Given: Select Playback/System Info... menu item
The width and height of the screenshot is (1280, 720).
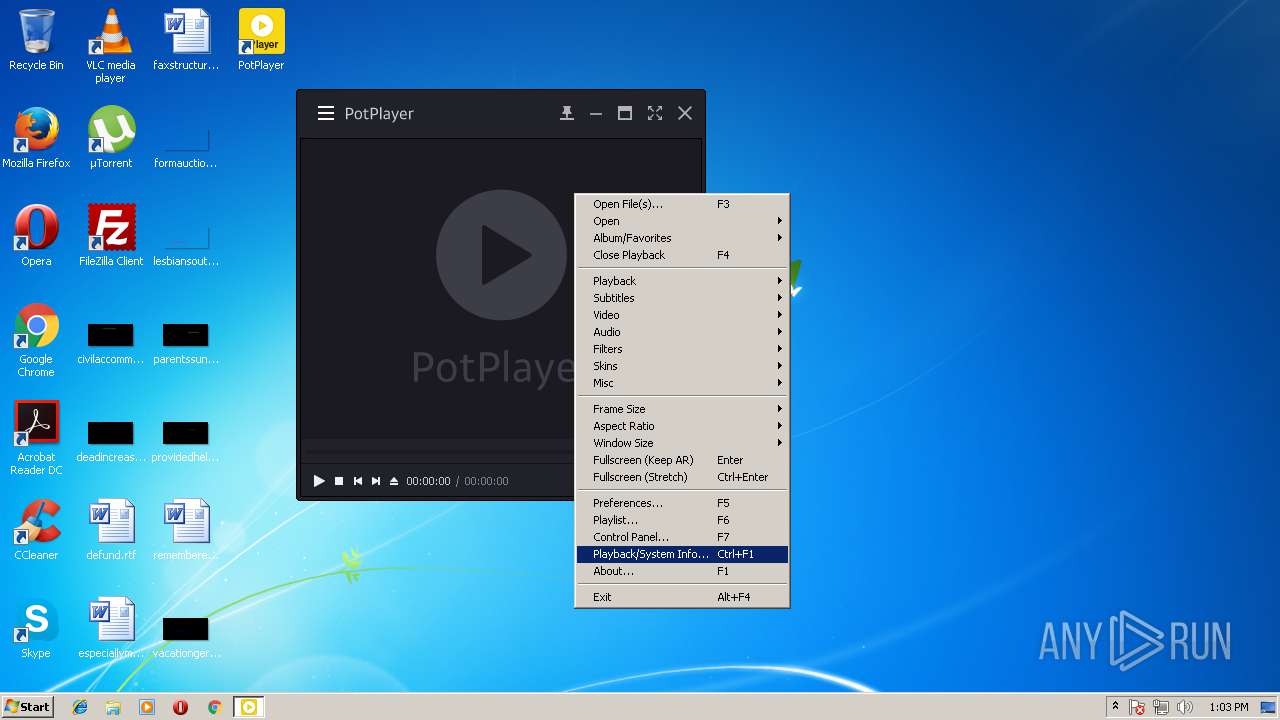Looking at the screenshot, I should pos(683,554).
